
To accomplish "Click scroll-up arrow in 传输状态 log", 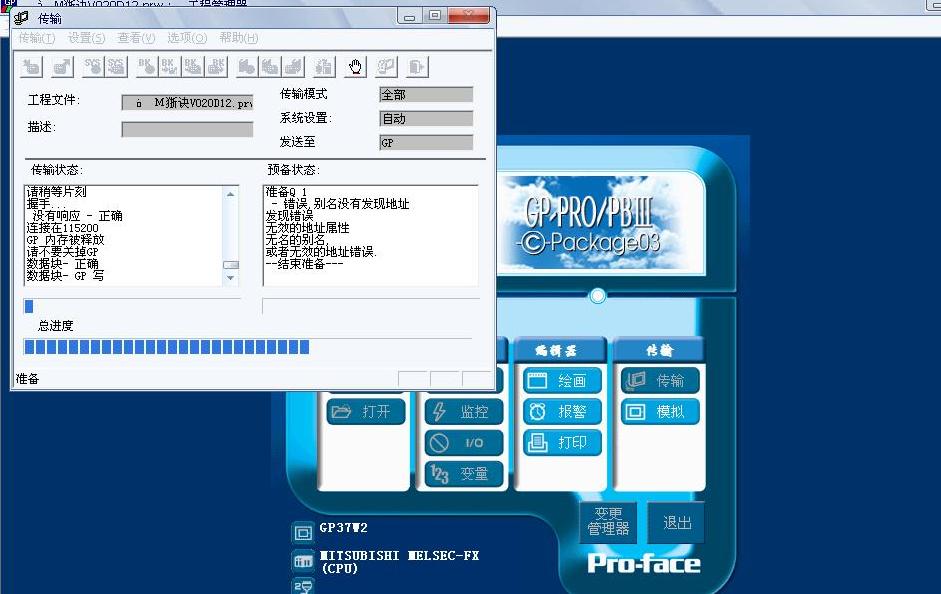I will click(x=231, y=194).
